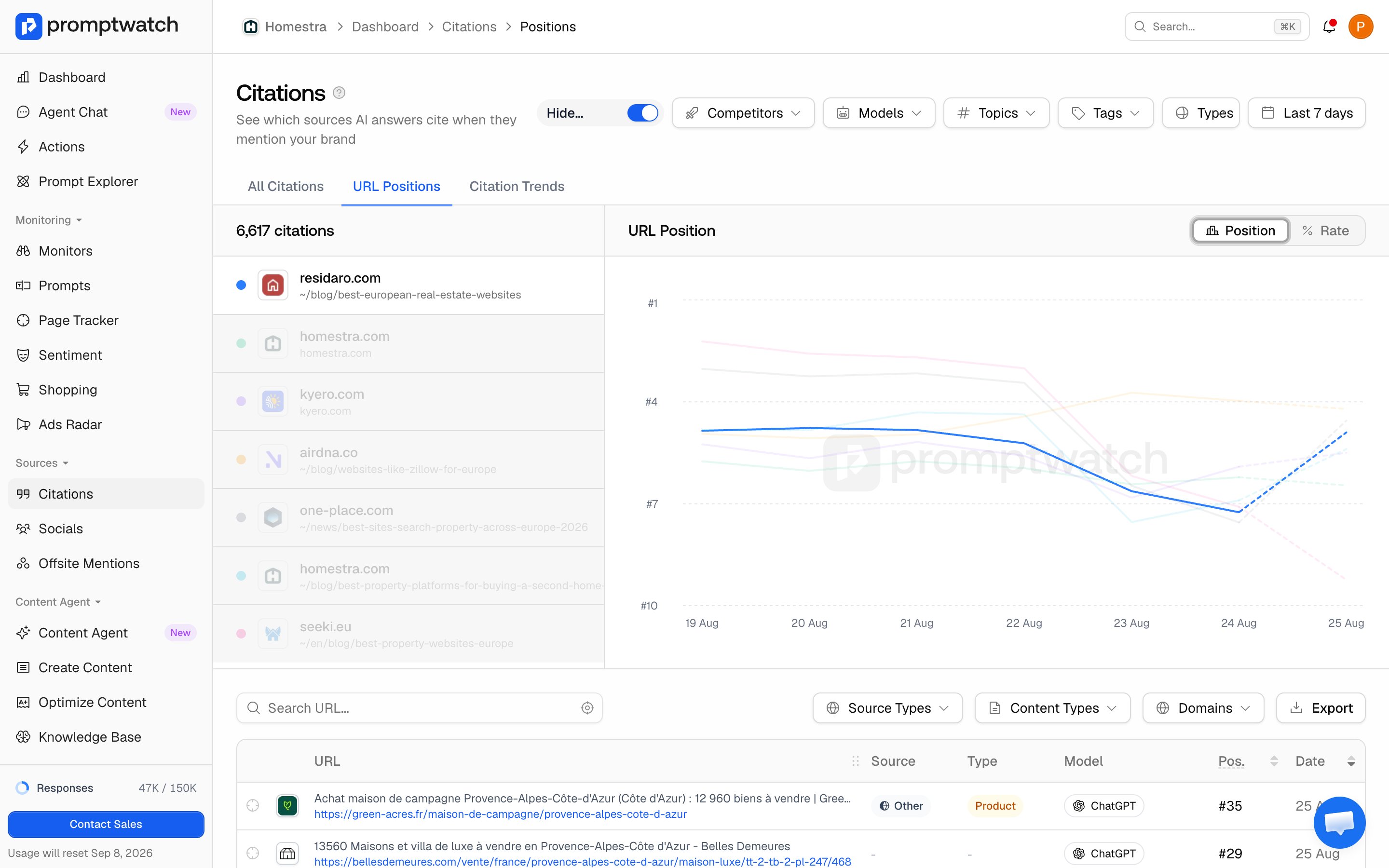The width and height of the screenshot is (1389, 868).
Task: Open Knowledge Base
Action: [x=106, y=737]
